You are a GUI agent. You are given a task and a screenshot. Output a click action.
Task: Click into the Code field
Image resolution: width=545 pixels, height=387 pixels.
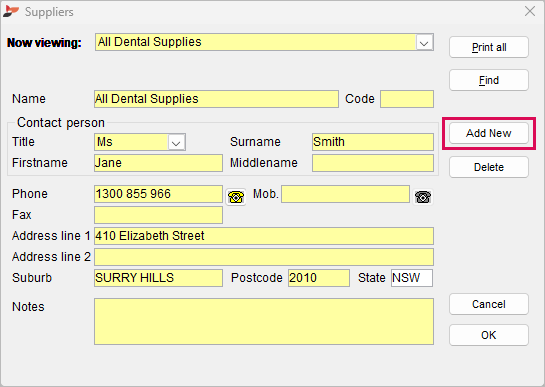click(x=407, y=99)
